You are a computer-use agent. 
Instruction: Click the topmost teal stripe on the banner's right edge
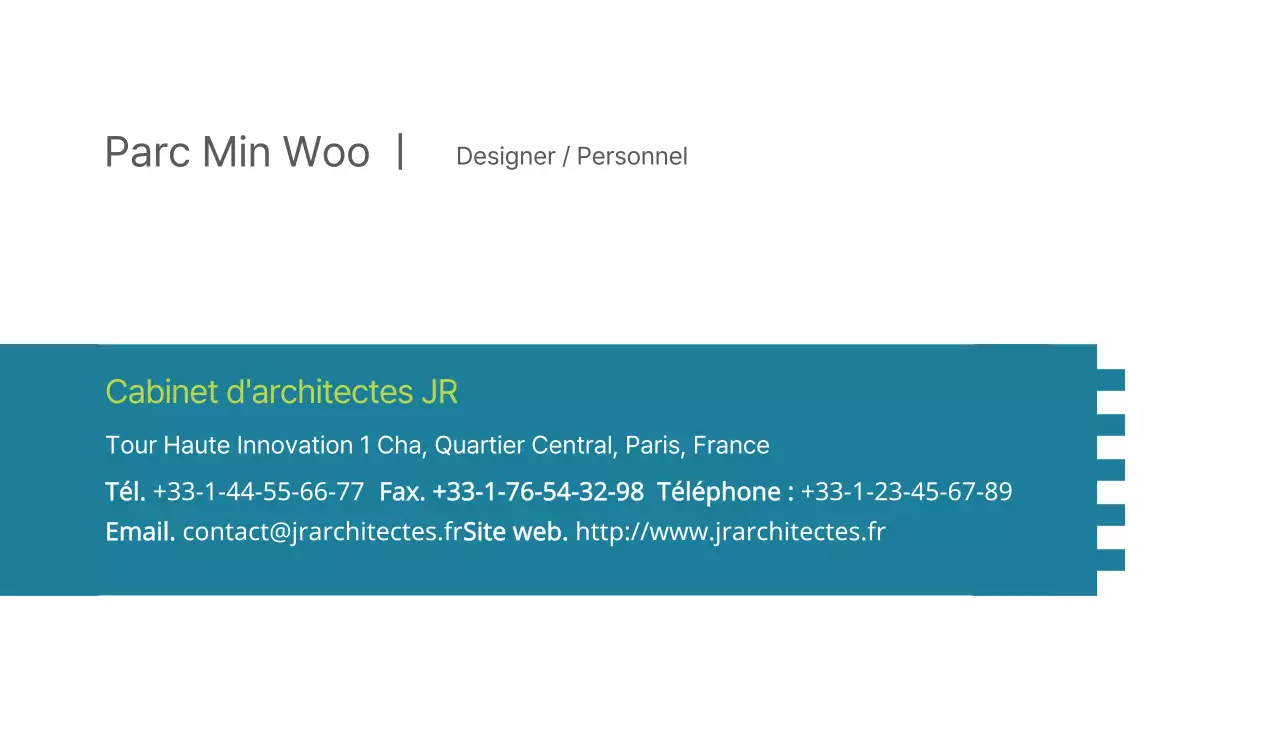[x=1111, y=380]
